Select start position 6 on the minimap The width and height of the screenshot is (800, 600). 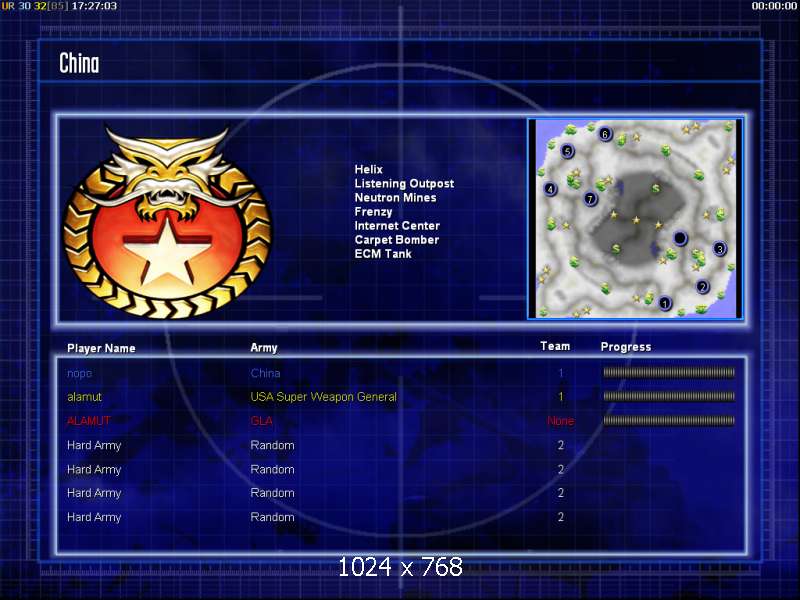tap(605, 134)
